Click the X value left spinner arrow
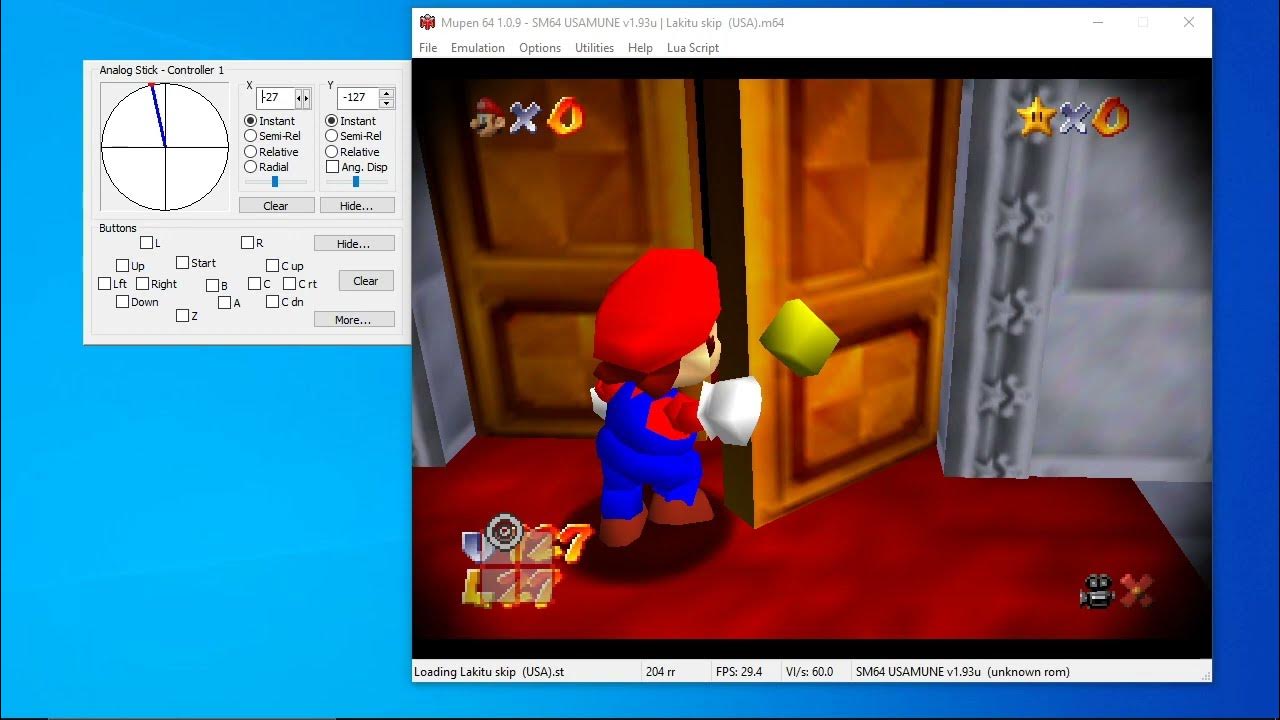The height and width of the screenshot is (720, 1280). pos(299,98)
